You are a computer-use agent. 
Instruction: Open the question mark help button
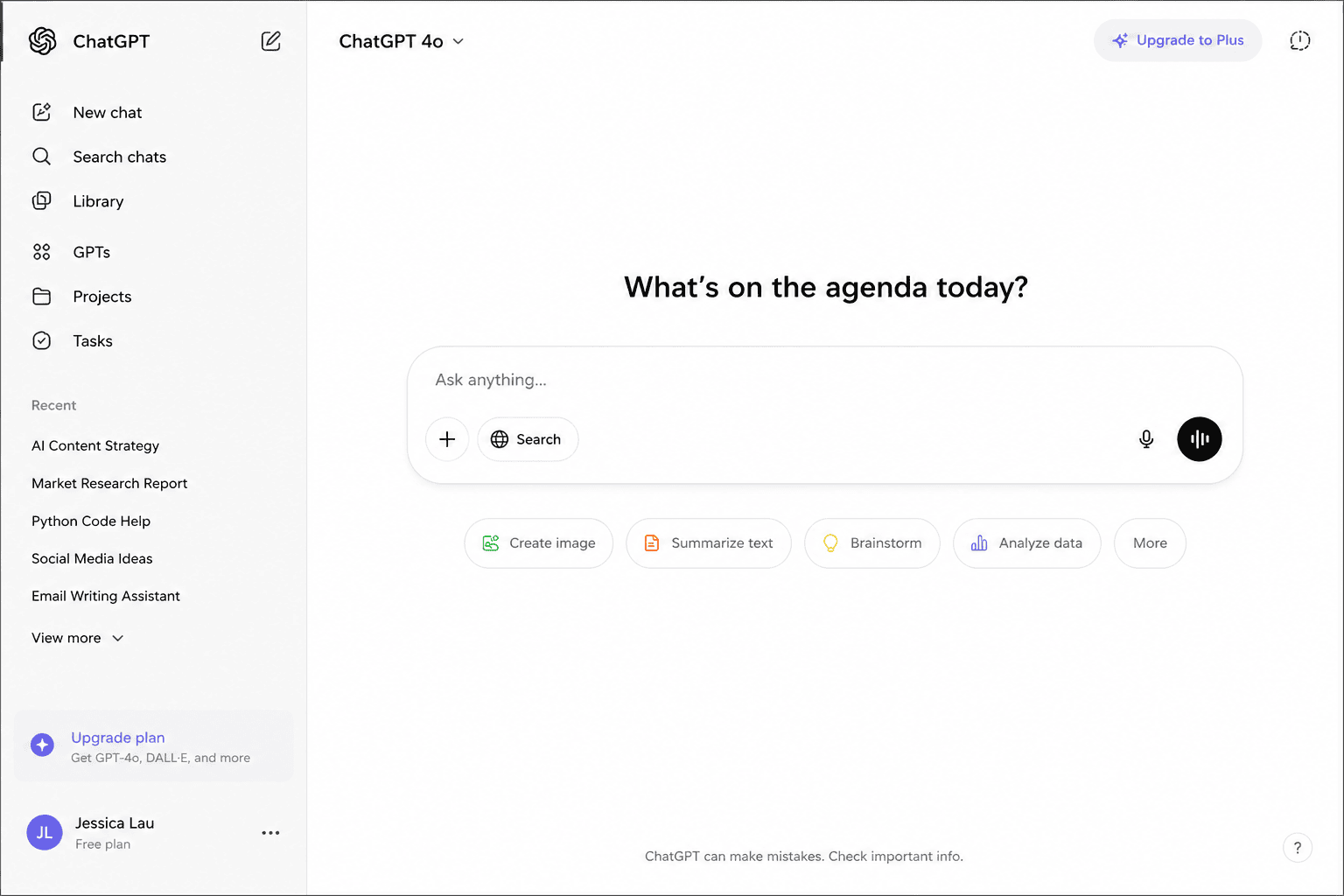1298,847
